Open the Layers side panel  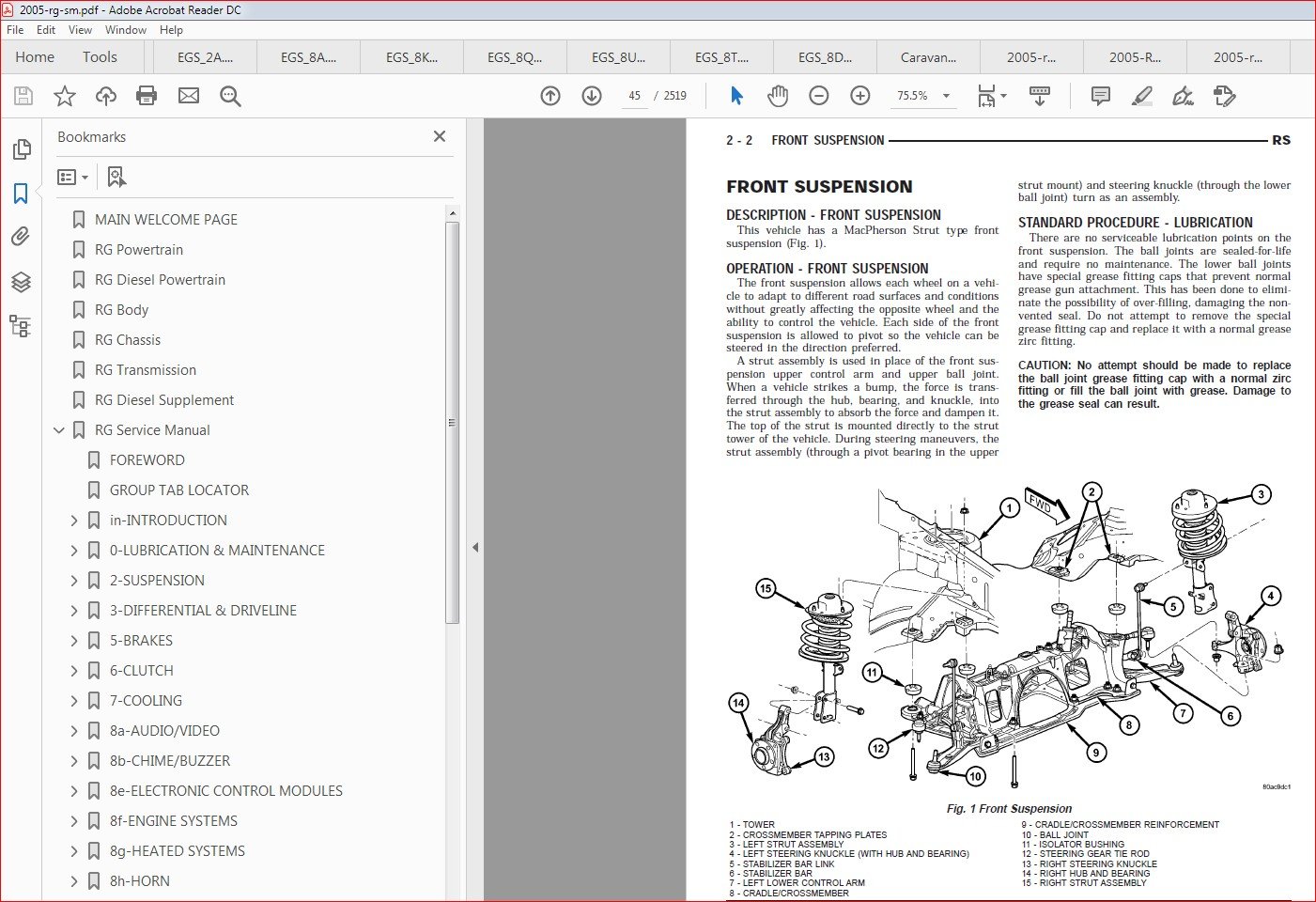[x=21, y=282]
